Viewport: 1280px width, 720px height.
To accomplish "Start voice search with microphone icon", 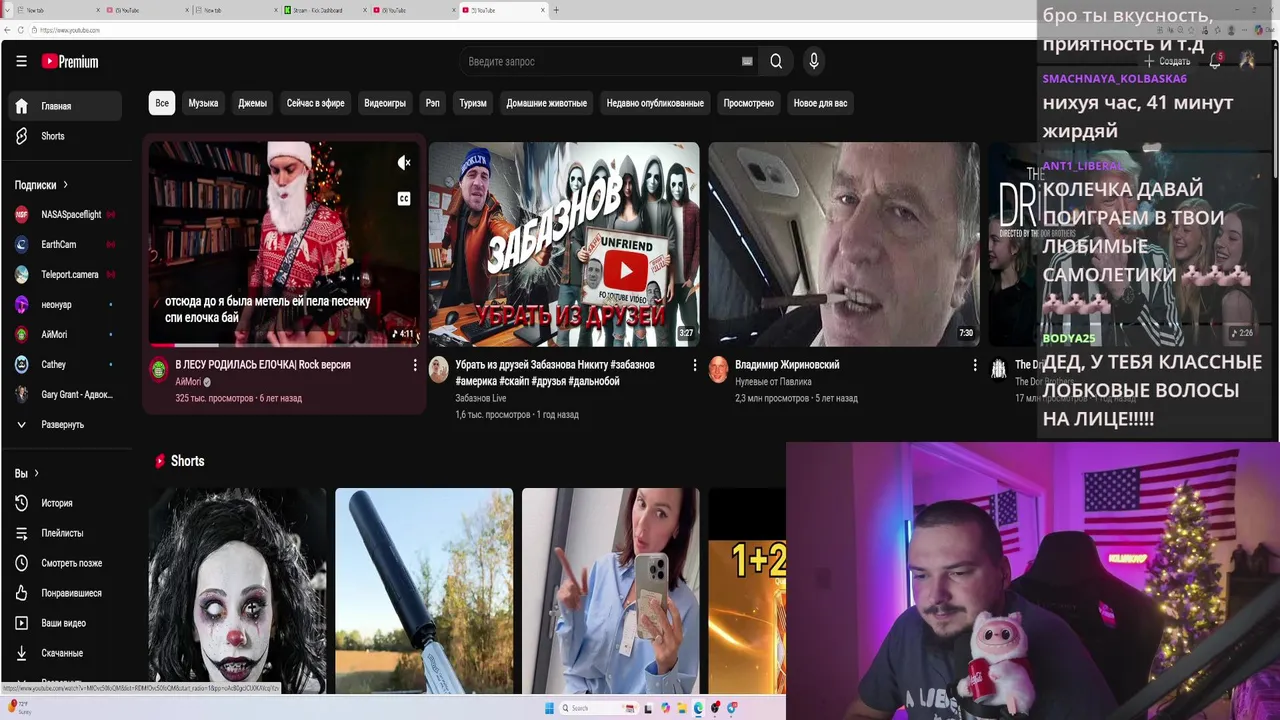I will [x=814, y=61].
